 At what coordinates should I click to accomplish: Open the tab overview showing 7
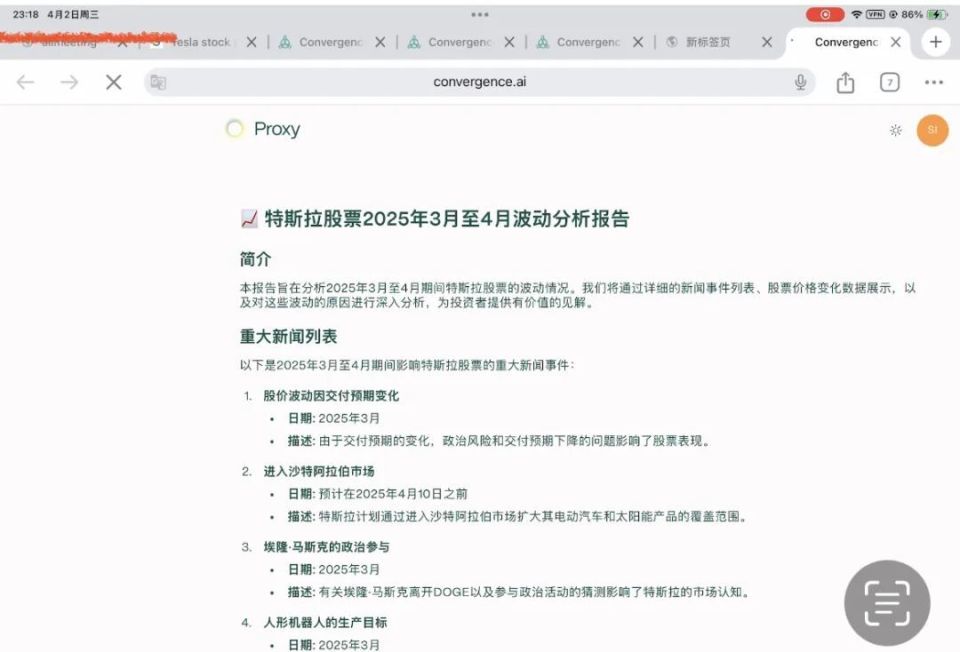(x=890, y=82)
